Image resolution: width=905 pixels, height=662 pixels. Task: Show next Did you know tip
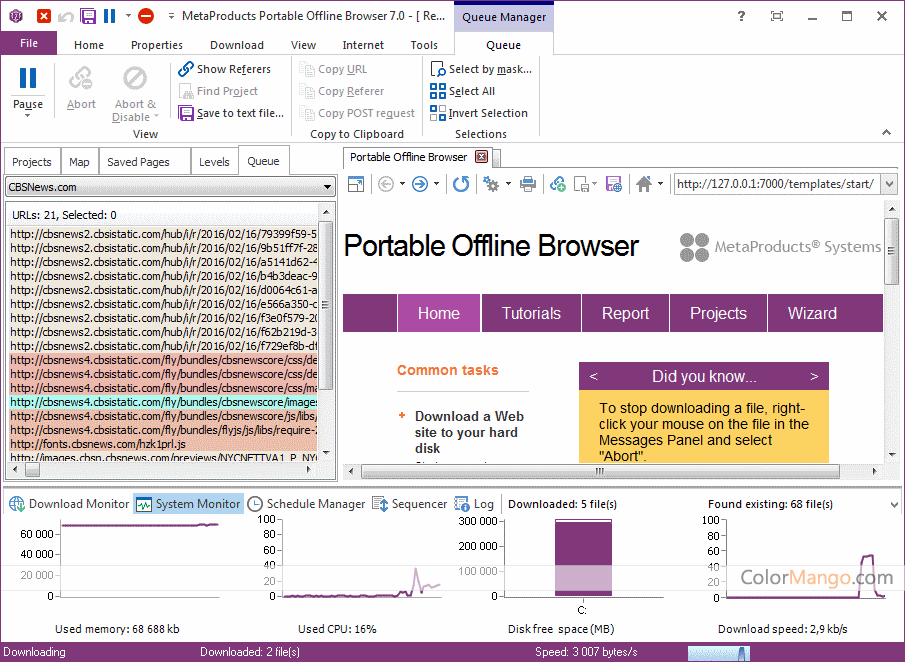pos(814,376)
